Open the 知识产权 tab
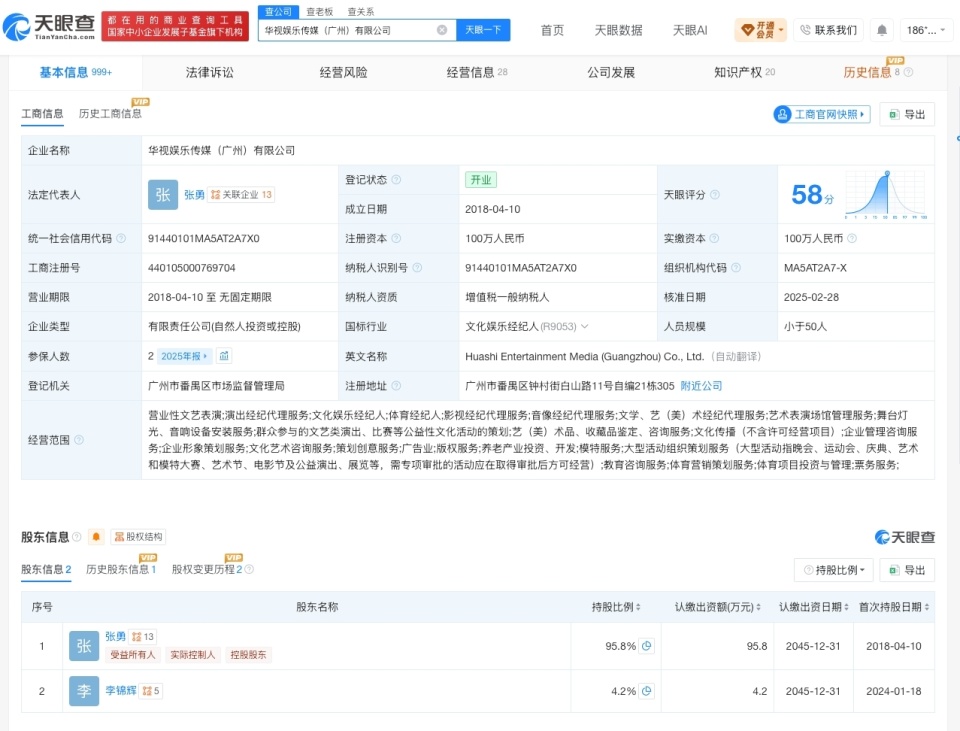 click(x=744, y=72)
